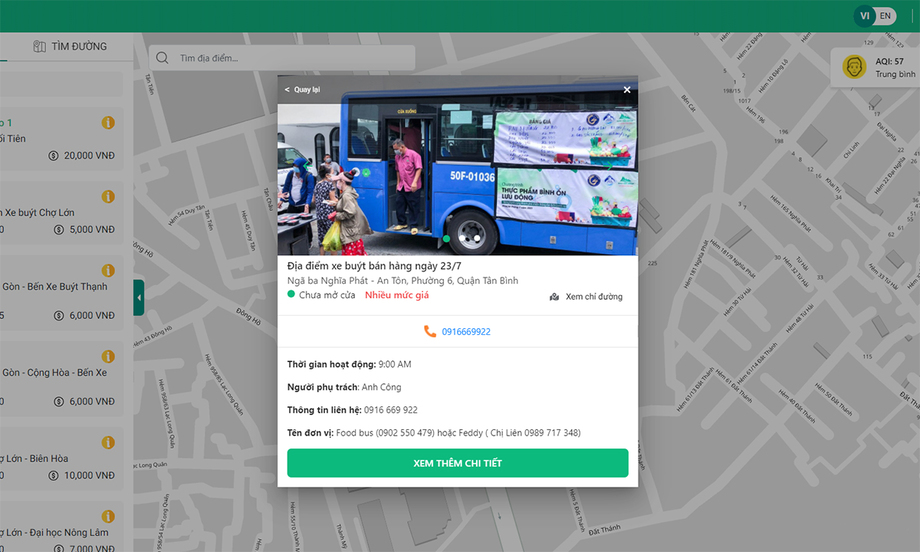Collapse the left sidebar with green arrow

coord(139,297)
